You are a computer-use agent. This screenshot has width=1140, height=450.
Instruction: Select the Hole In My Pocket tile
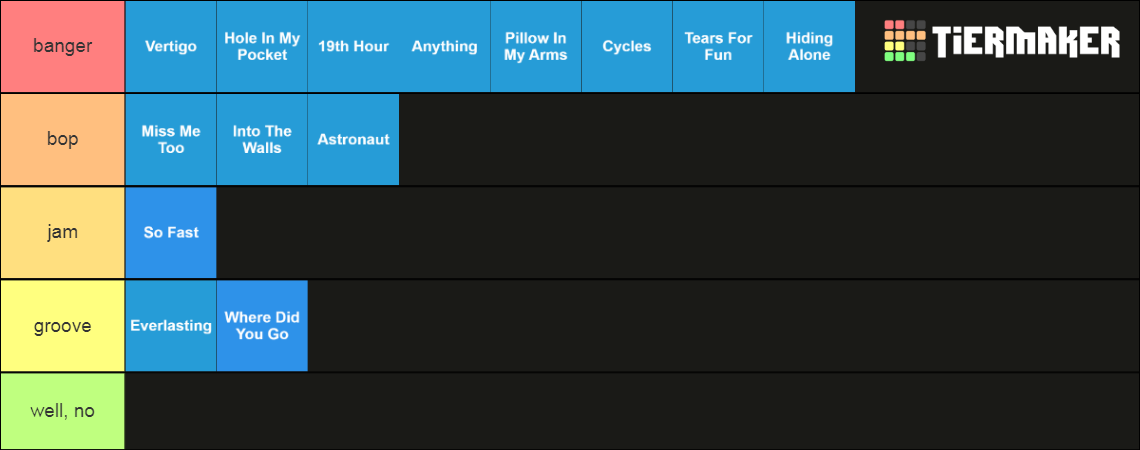tap(262, 47)
